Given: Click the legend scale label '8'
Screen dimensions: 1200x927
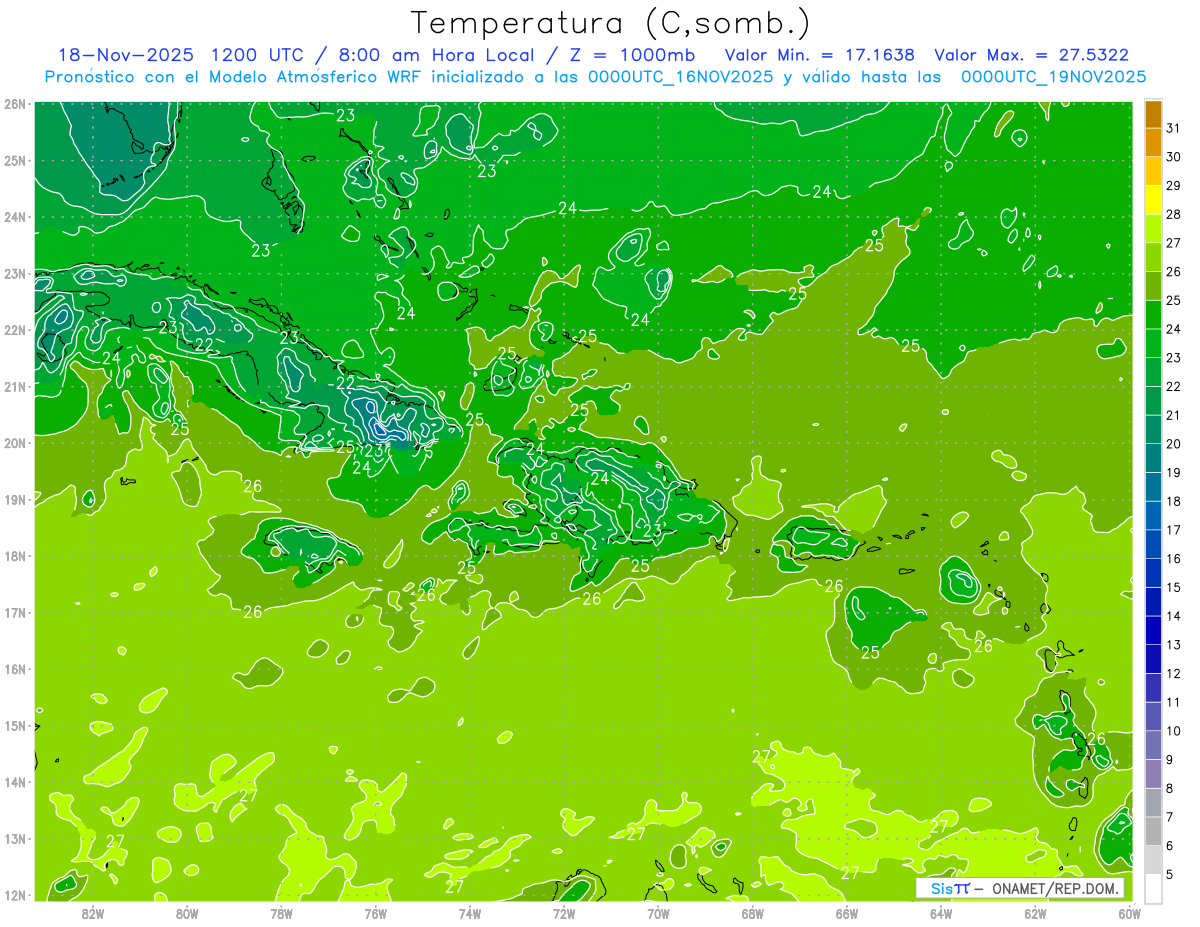Looking at the screenshot, I should coord(1170,788).
